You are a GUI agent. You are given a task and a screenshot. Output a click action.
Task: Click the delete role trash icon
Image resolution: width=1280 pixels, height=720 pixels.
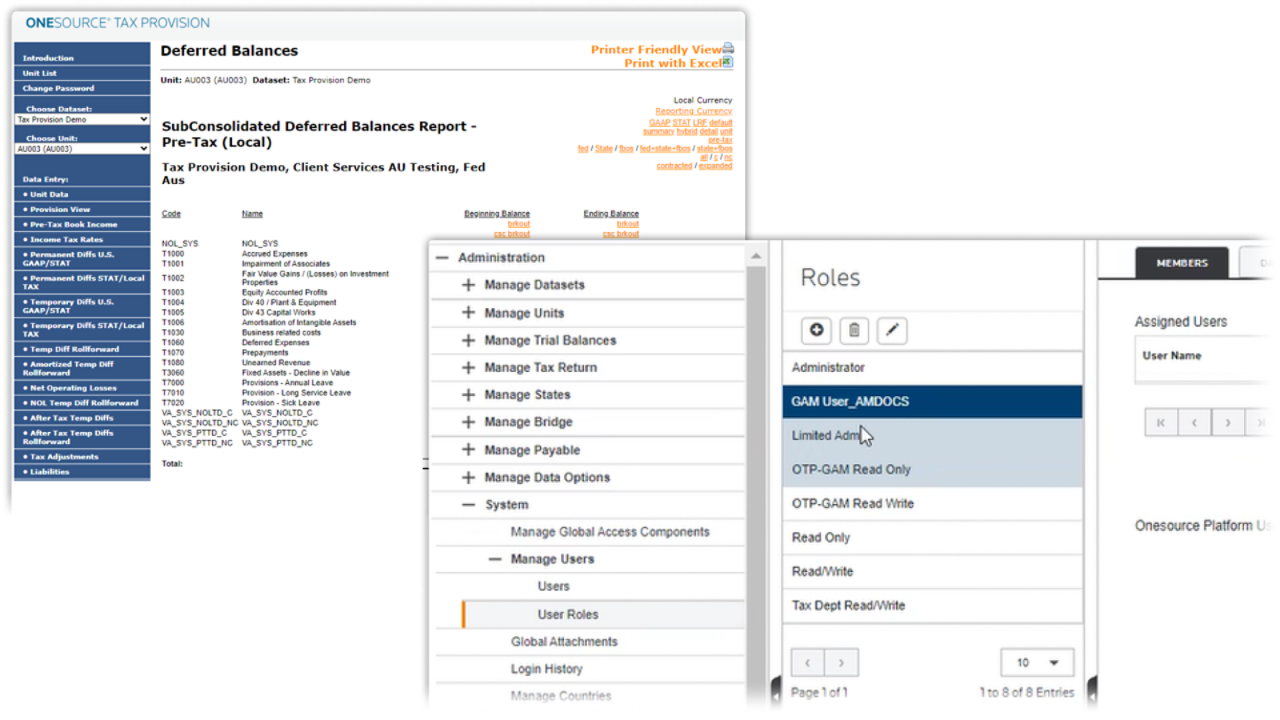[x=854, y=330]
